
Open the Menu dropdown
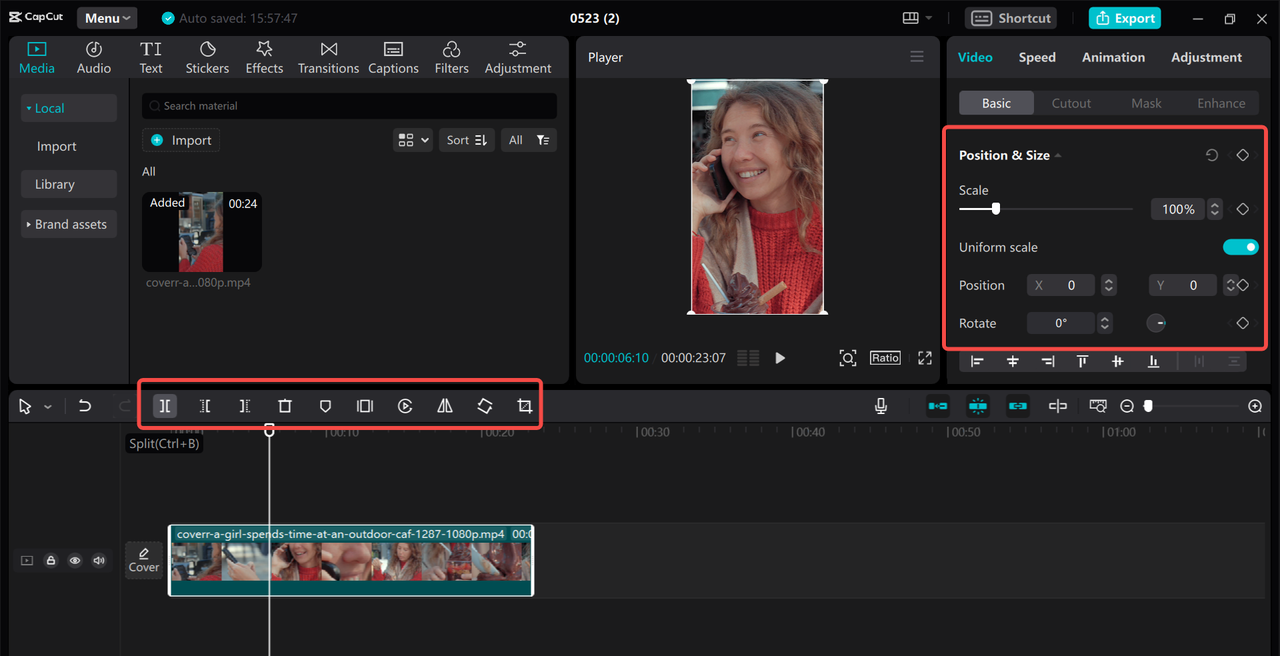tap(107, 18)
